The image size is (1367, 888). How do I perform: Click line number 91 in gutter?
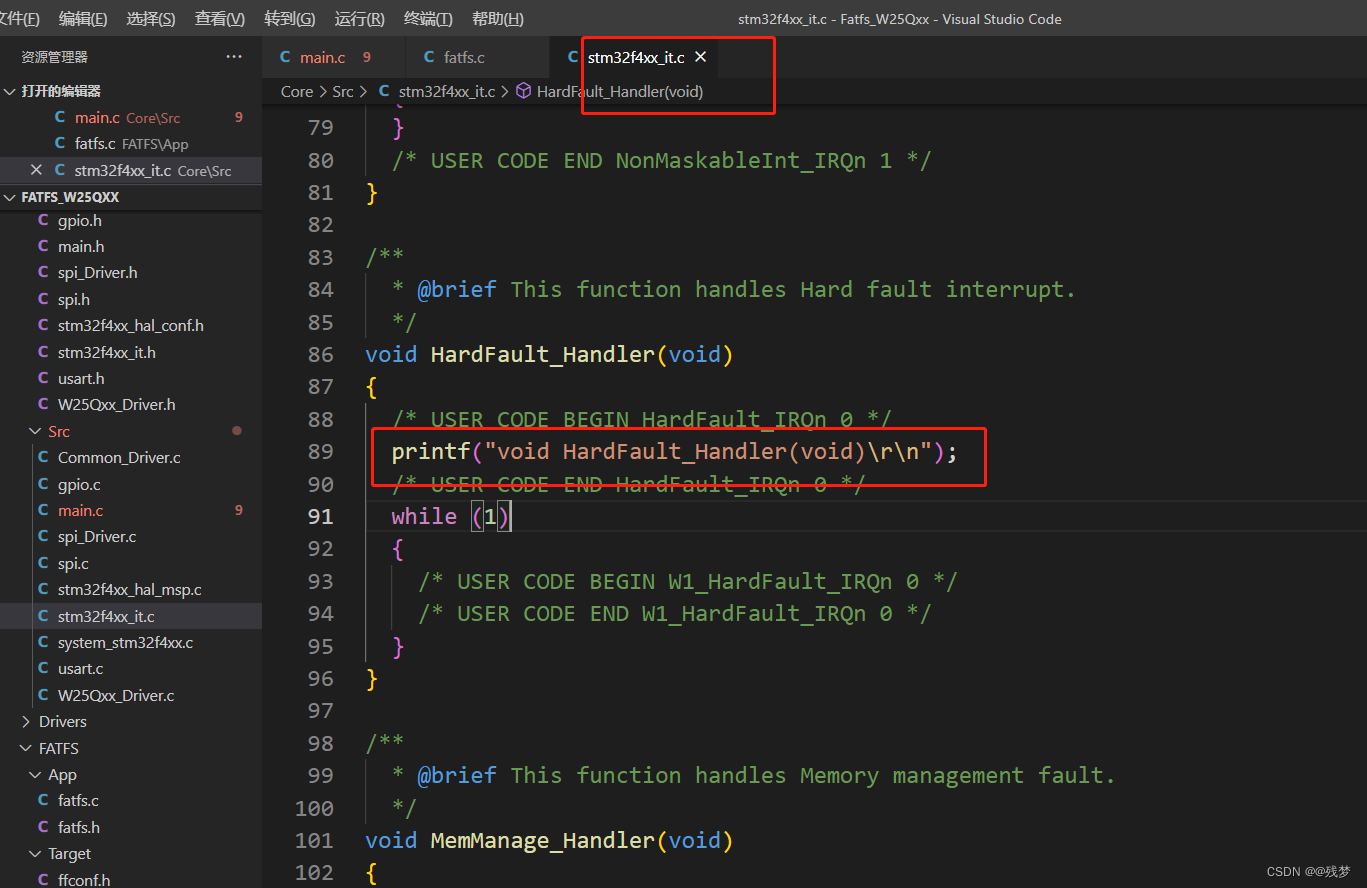click(321, 516)
